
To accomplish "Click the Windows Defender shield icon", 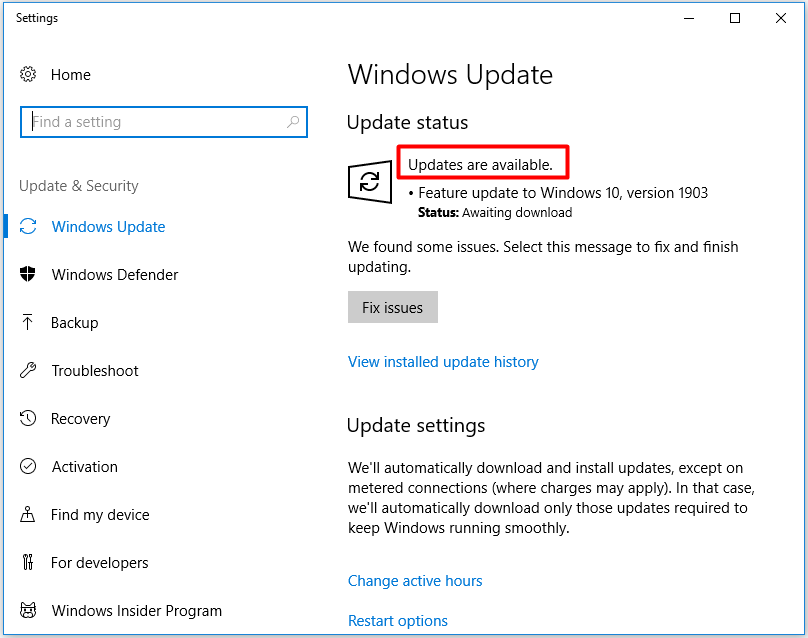I will [x=28, y=274].
